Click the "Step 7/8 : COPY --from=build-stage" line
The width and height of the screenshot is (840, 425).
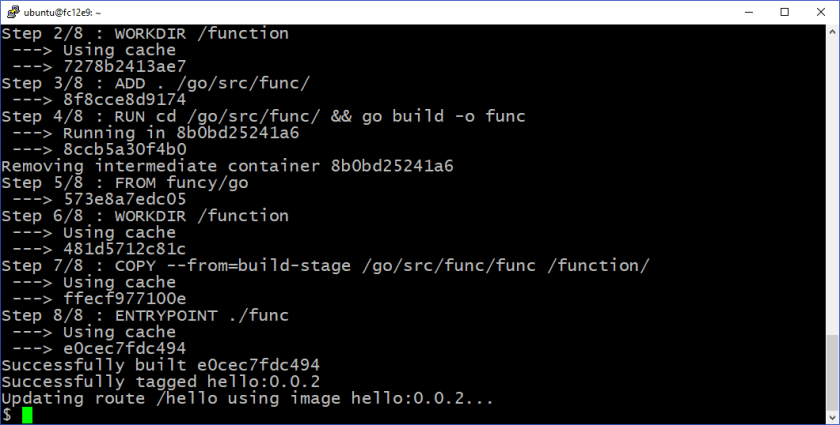[325, 265]
